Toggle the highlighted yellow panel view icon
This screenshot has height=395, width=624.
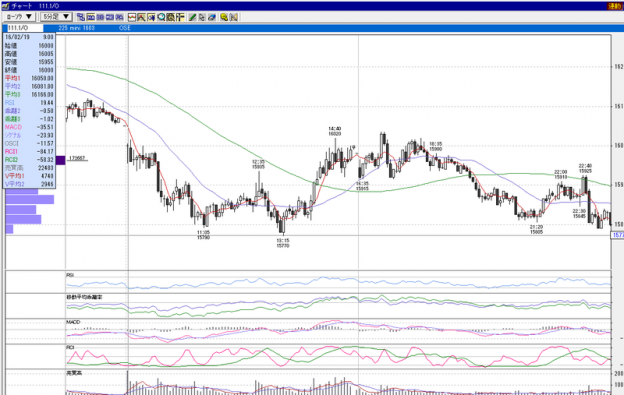tap(90, 17)
